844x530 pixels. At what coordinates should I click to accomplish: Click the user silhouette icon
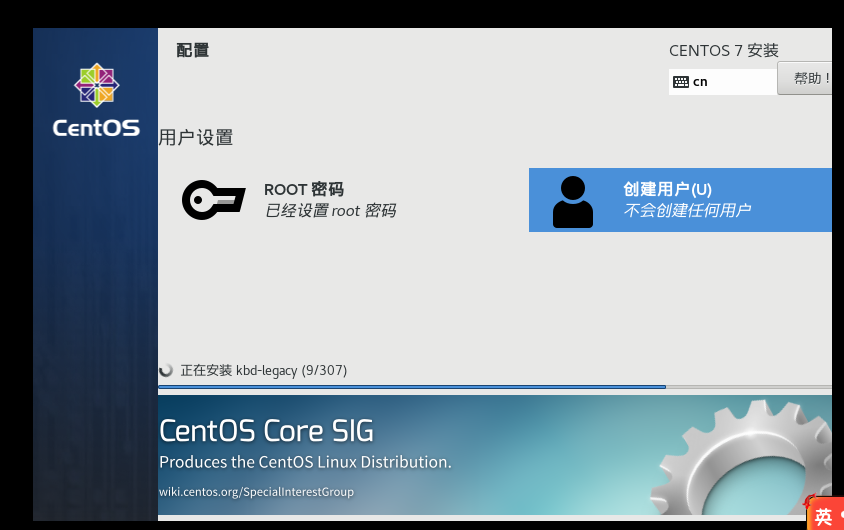(573, 202)
